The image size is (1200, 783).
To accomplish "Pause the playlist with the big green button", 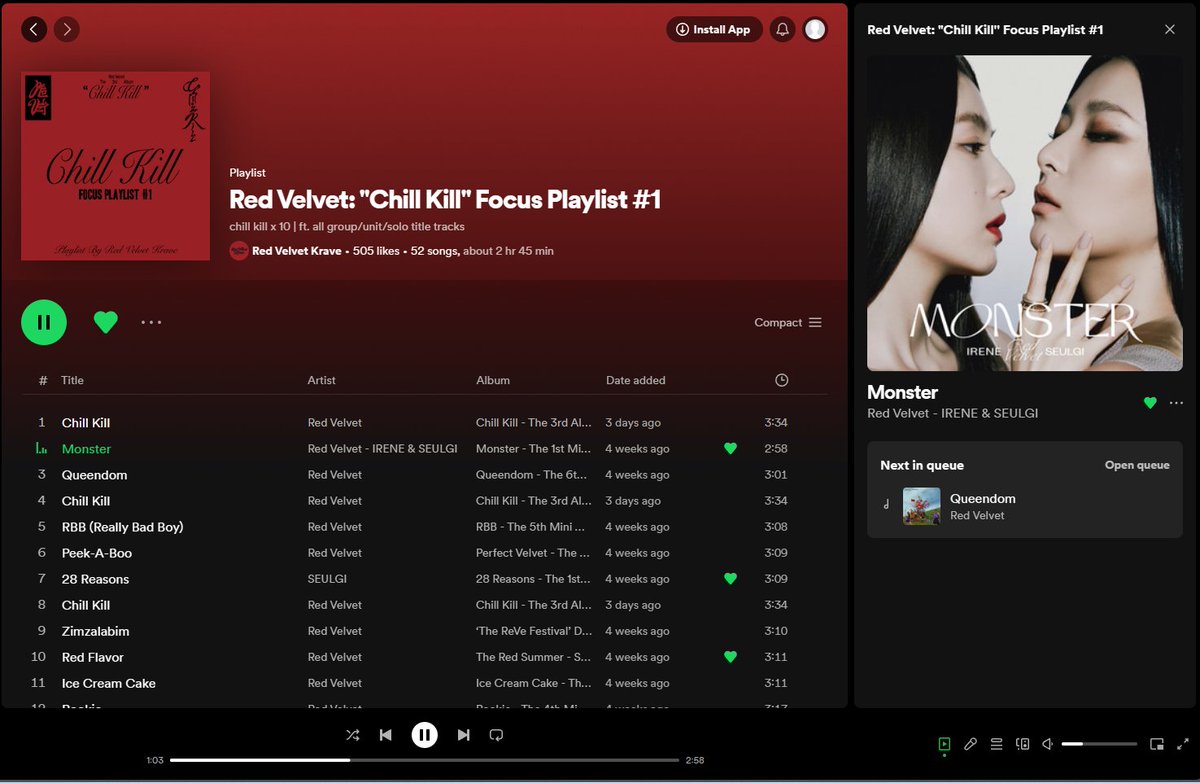I will pyautogui.click(x=44, y=322).
